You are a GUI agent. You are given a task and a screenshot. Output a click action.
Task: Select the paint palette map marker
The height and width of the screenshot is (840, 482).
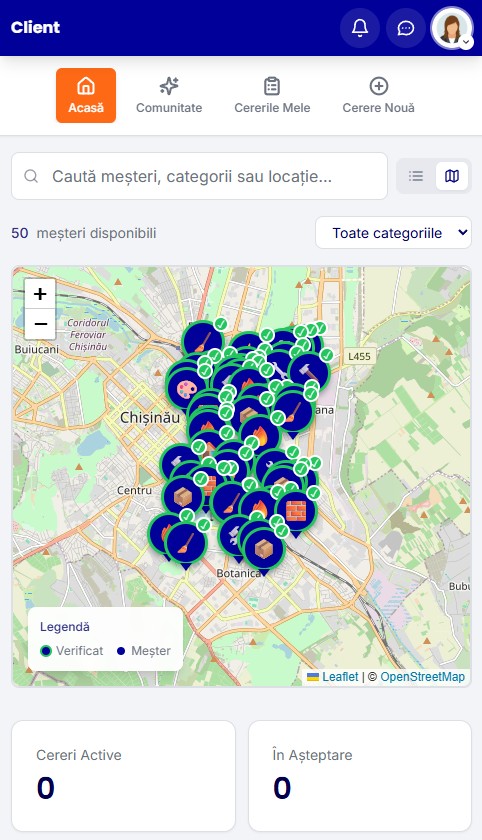click(x=186, y=388)
